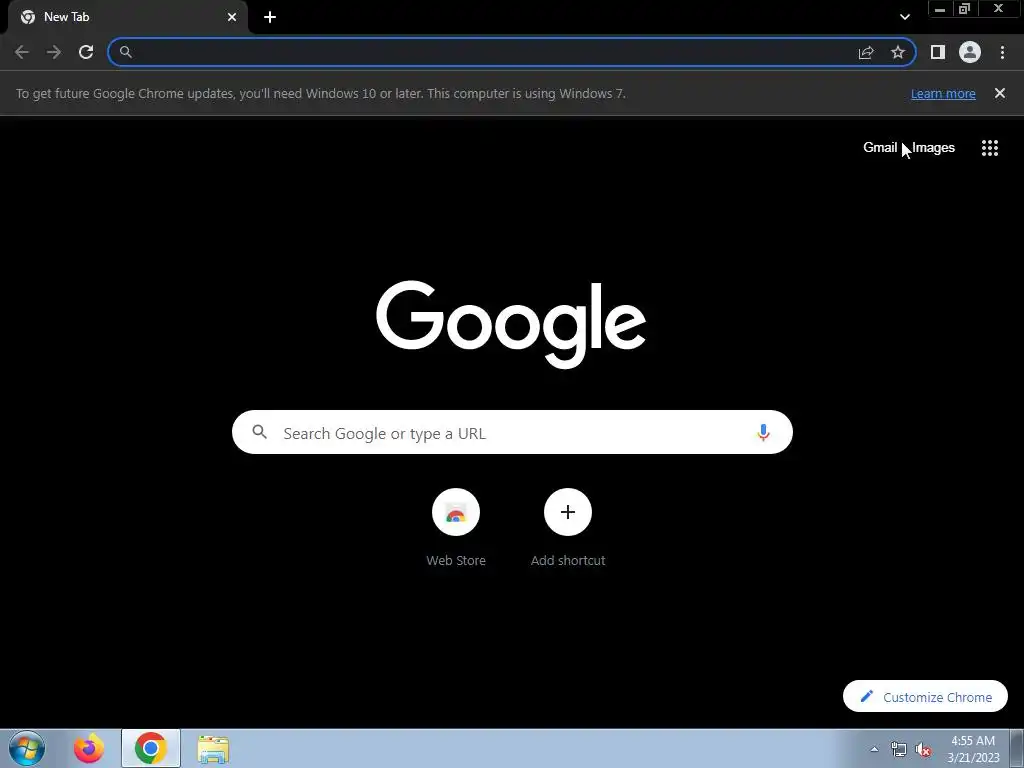Viewport: 1024px width, 768px height.
Task: Click the Chrome taskbar icon
Action: click(151, 748)
